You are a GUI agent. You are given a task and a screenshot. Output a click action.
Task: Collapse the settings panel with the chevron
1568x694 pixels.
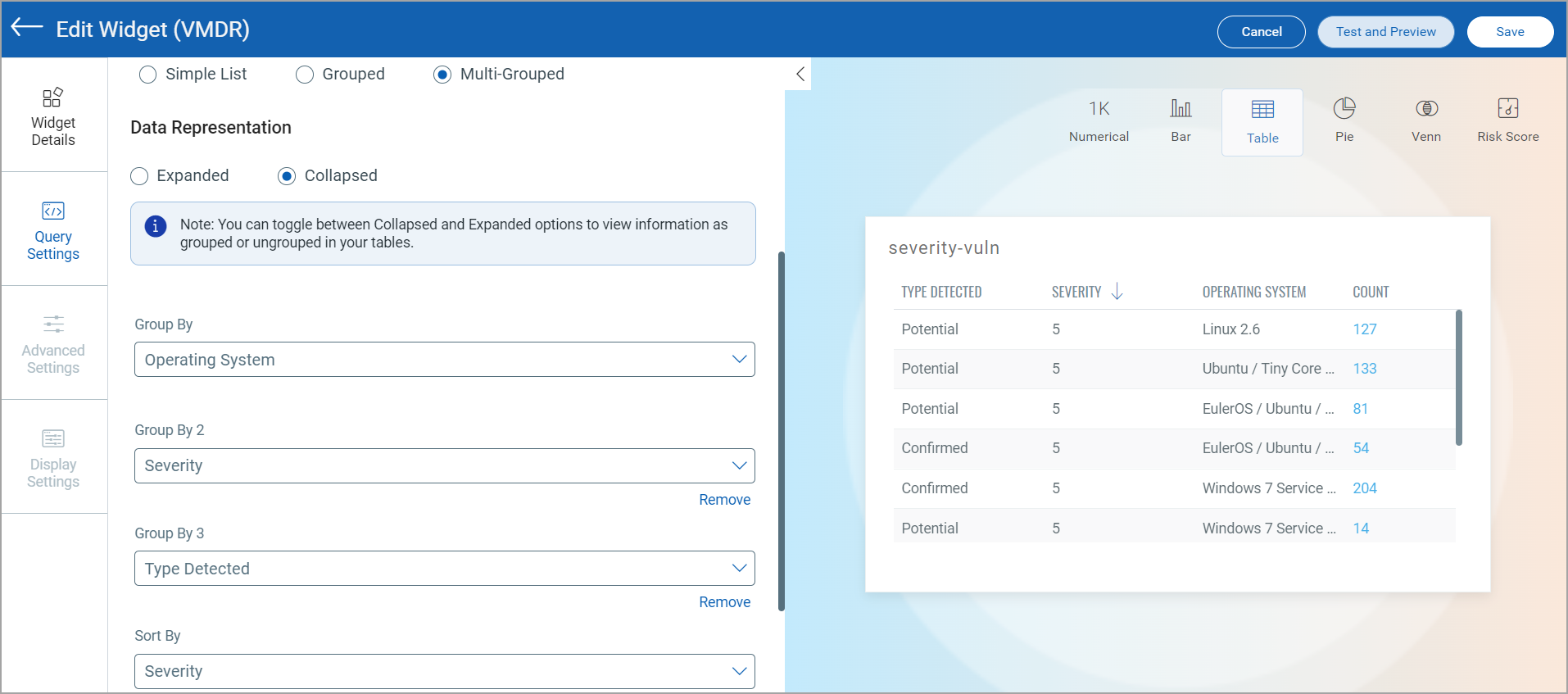pyautogui.click(x=800, y=75)
